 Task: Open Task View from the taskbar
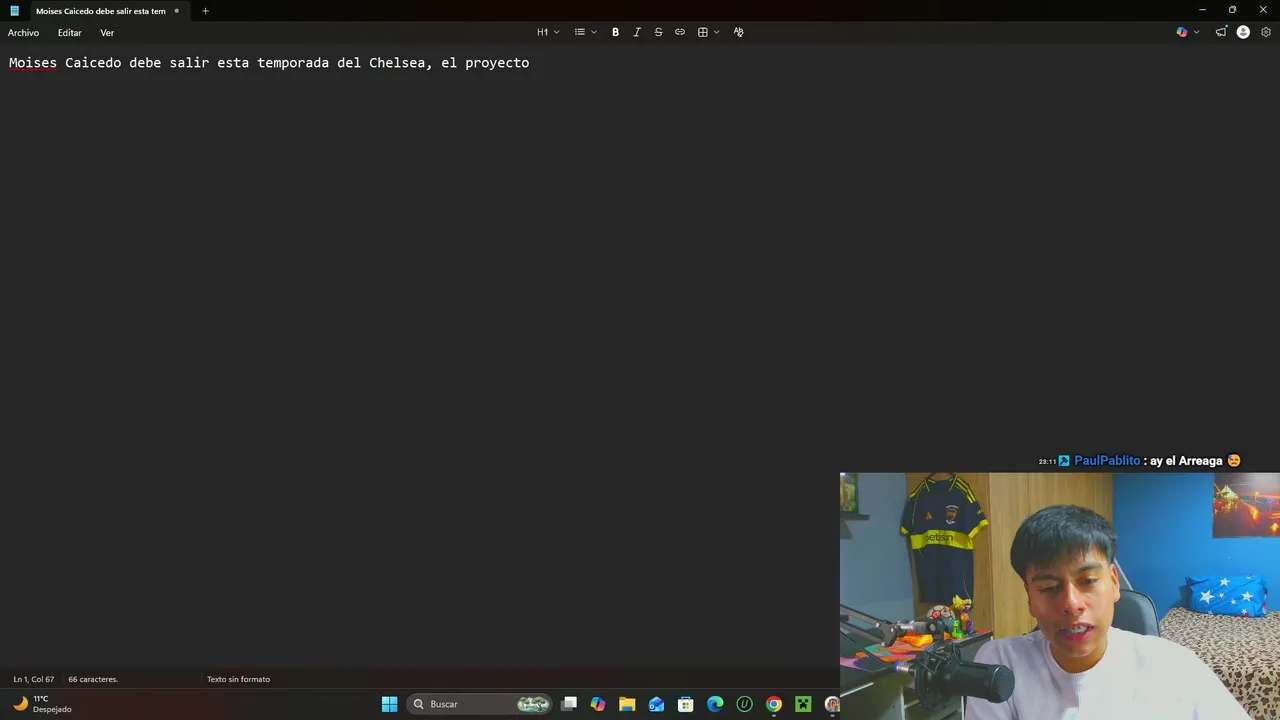point(569,704)
